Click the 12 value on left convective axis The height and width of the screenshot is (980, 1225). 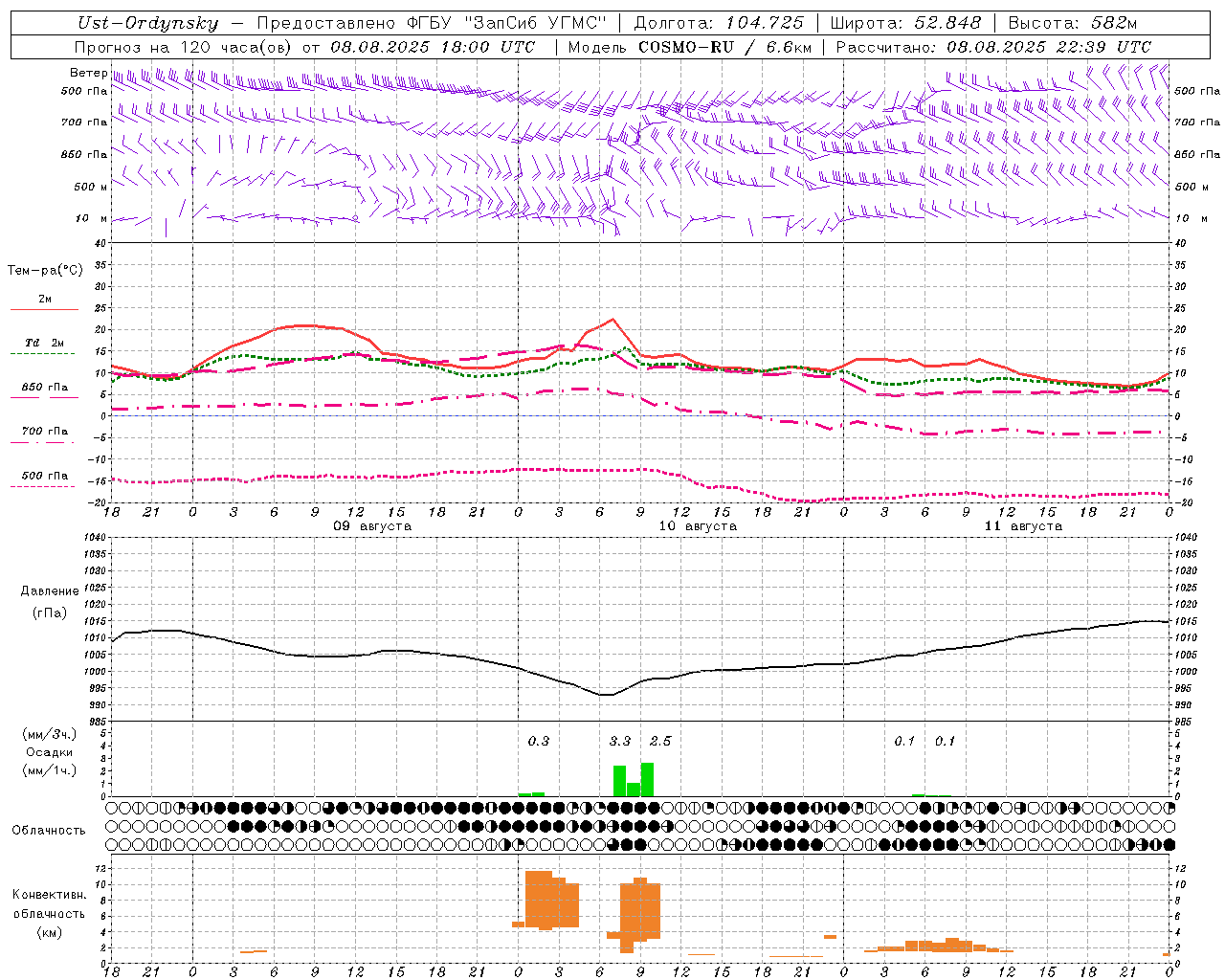coord(99,868)
